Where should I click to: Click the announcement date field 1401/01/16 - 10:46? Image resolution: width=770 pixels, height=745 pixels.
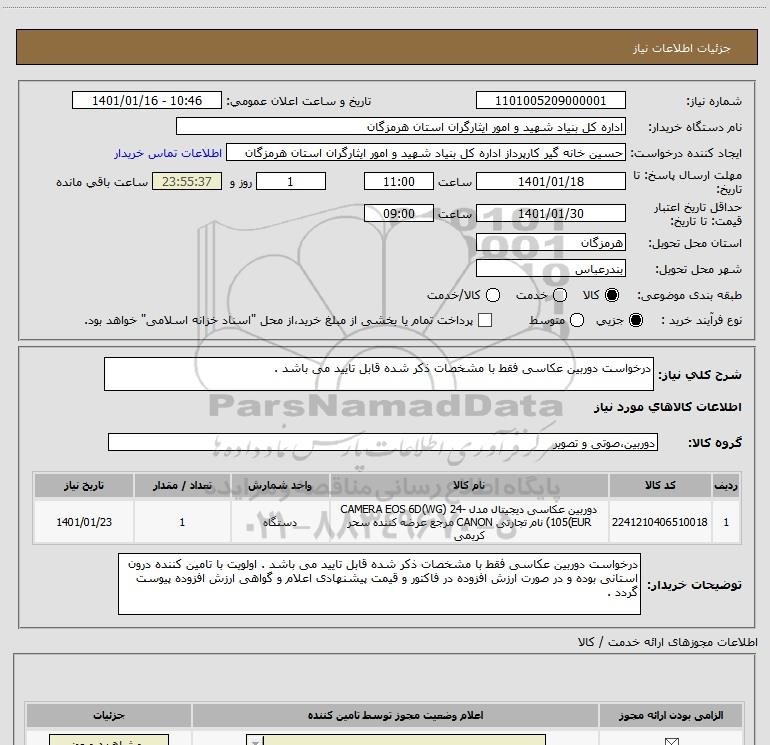tap(147, 100)
